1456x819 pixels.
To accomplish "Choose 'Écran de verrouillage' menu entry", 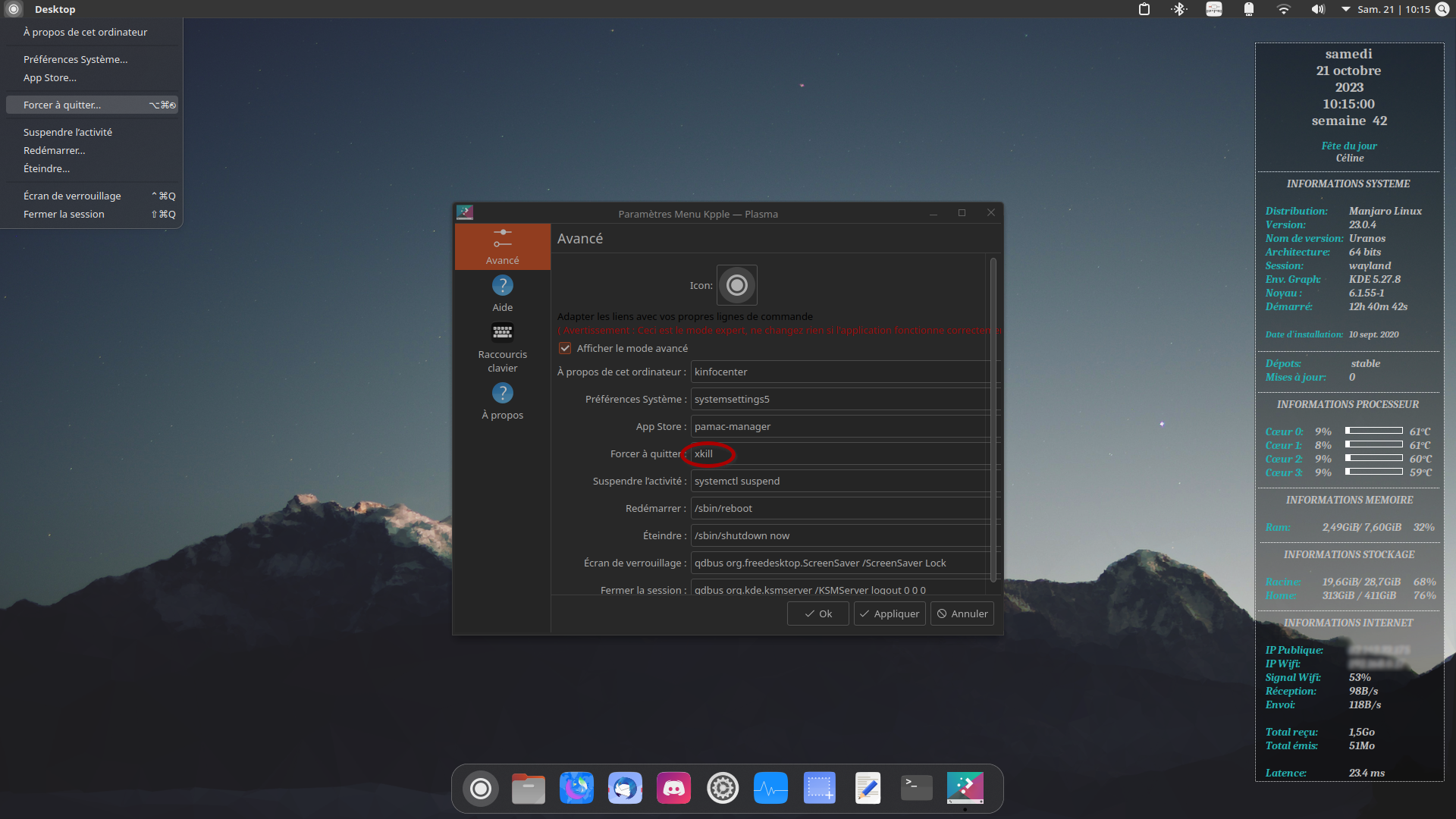I will 93,196.
